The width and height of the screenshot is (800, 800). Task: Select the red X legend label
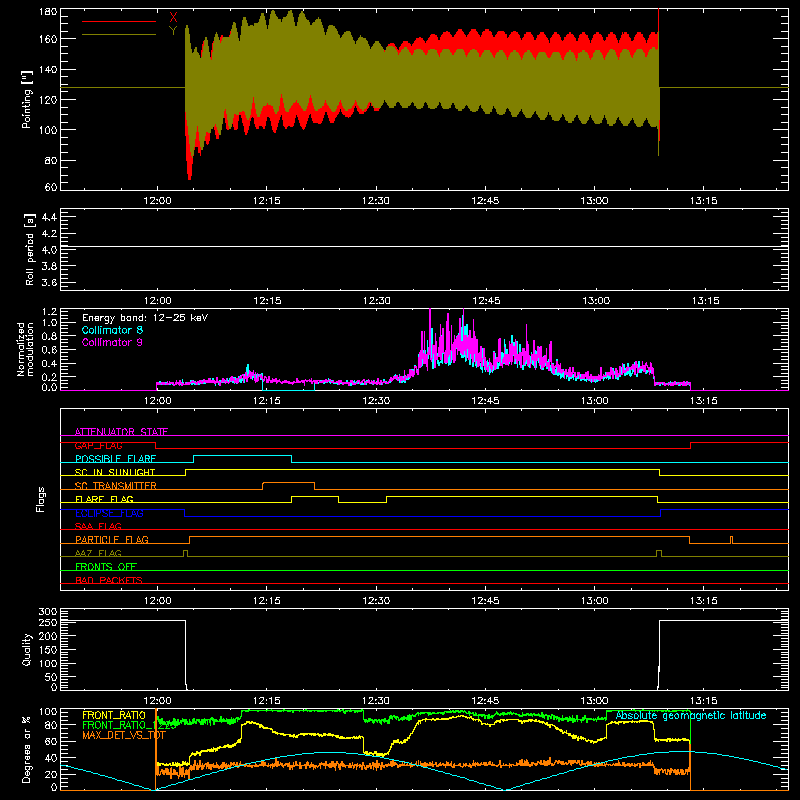[173, 18]
